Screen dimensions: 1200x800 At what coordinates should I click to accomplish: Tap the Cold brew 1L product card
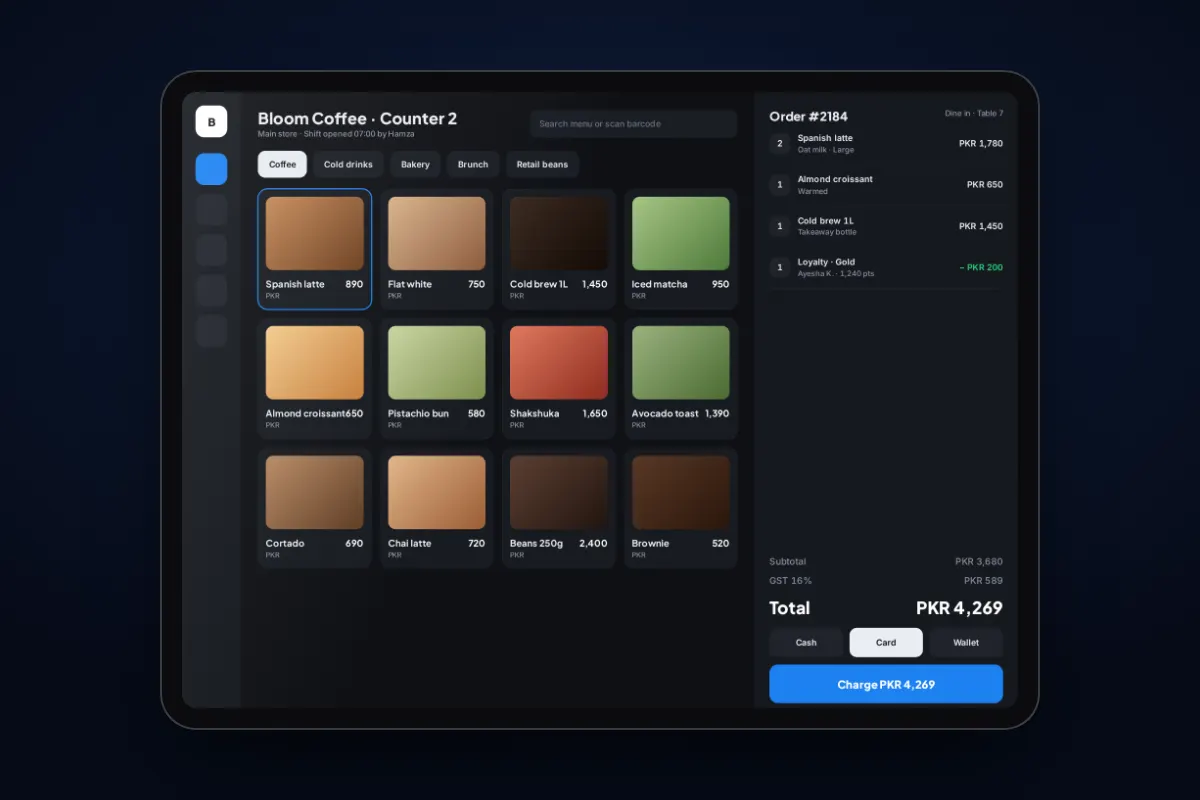[559, 249]
